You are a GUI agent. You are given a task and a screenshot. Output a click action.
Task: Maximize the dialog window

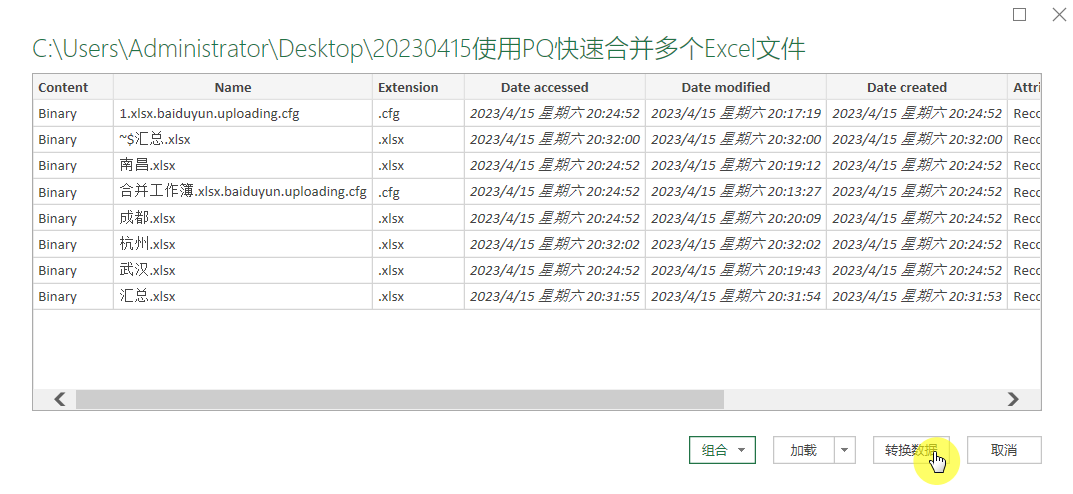[x=1020, y=14]
